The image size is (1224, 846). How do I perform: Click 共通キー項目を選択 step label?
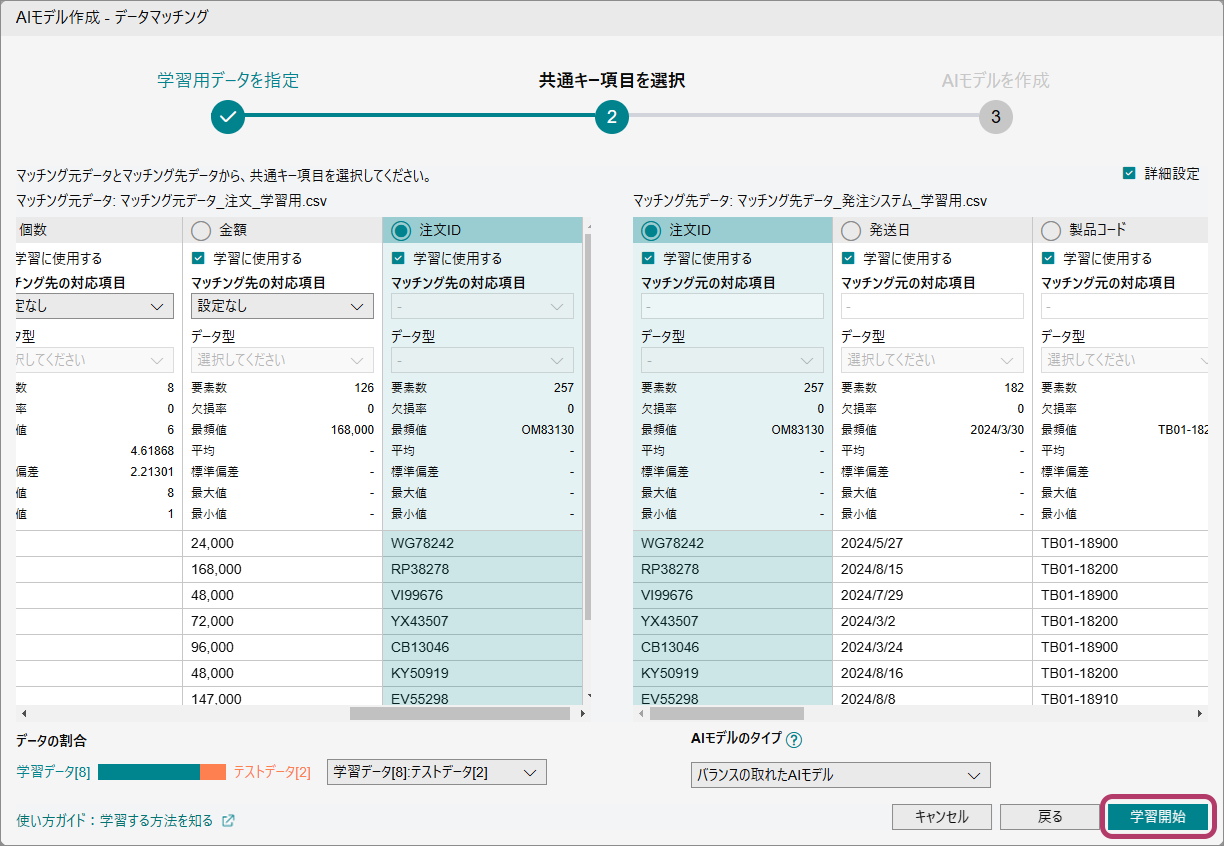pos(612,80)
